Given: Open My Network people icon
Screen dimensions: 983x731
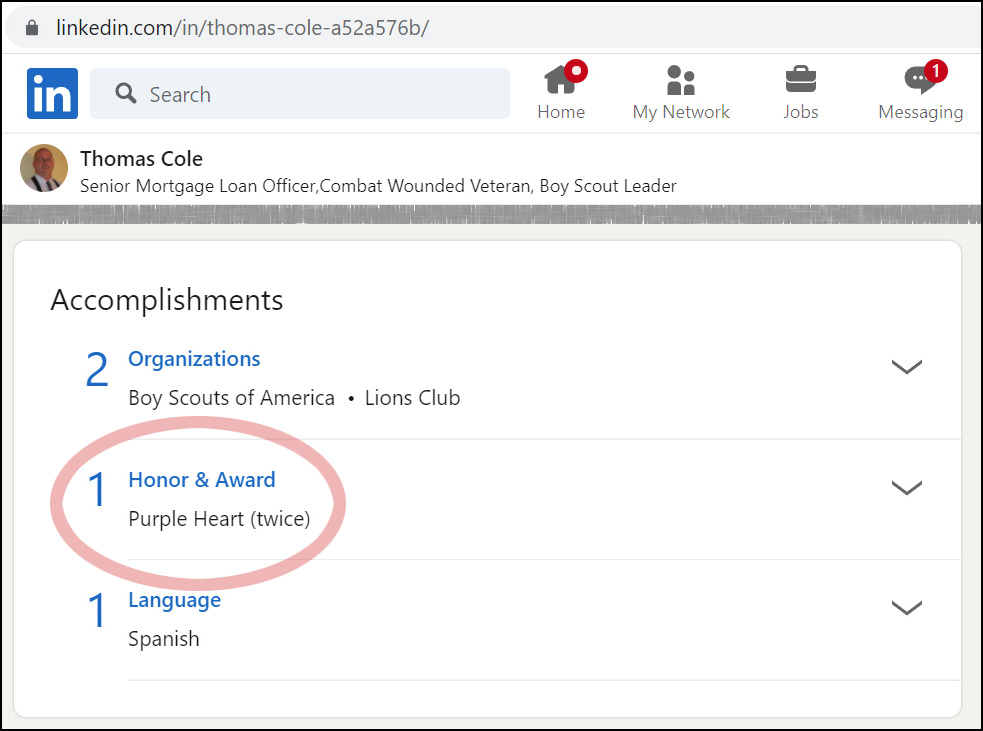Looking at the screenshot, I should point(680,80).
